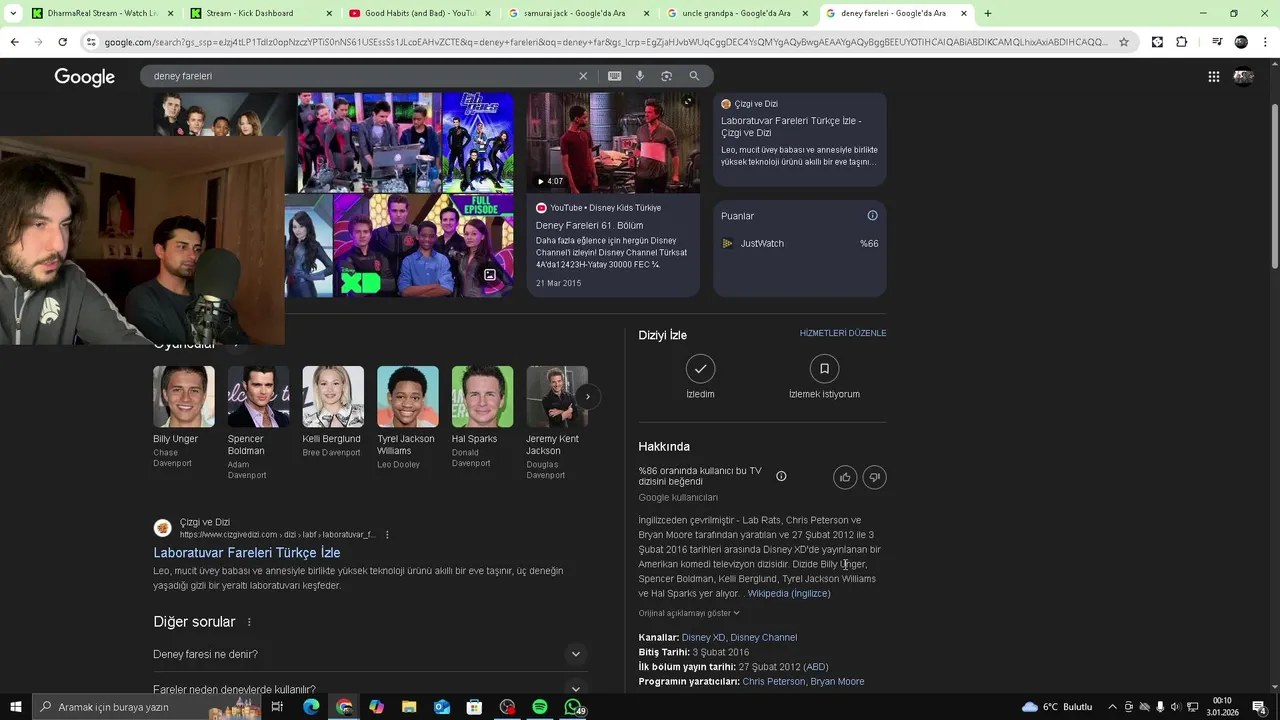This screenshot has width=1280, height=720.
Task: Give the show a thumbs down
Action: click(x=874, y=477)
